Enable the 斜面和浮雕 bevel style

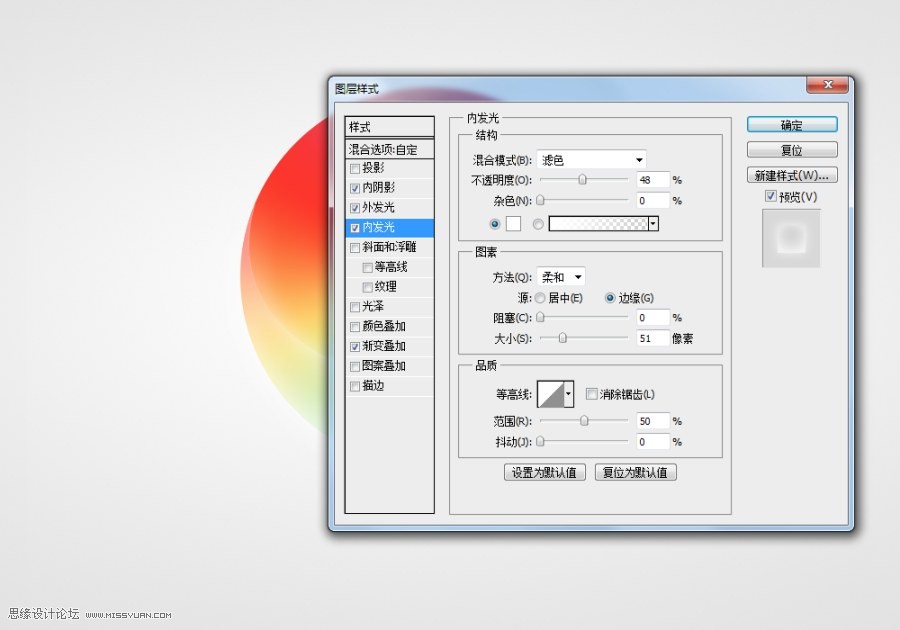click(x=355, y=247)
